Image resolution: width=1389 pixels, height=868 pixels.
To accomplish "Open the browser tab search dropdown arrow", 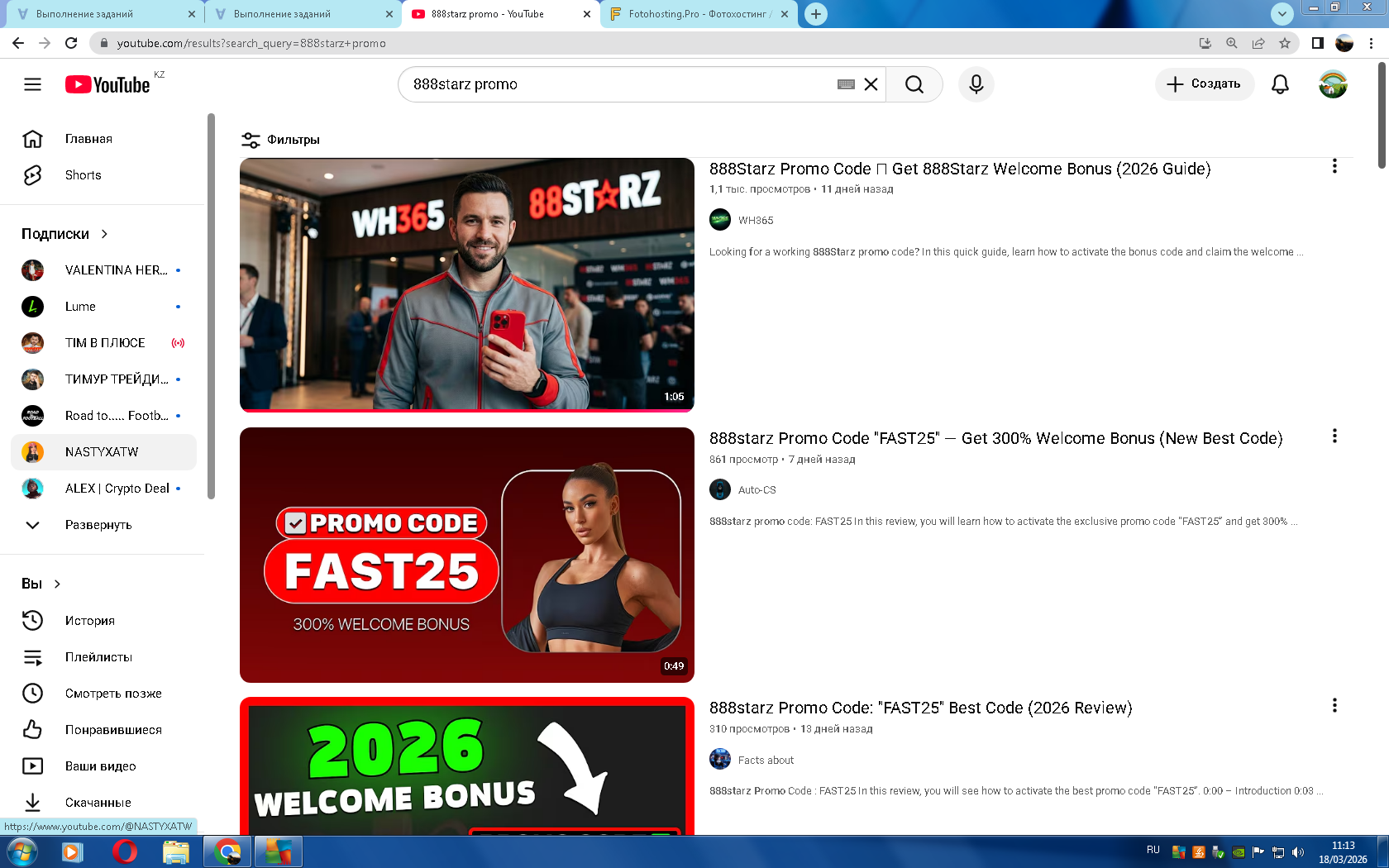I will click(x=1282, y=14).
